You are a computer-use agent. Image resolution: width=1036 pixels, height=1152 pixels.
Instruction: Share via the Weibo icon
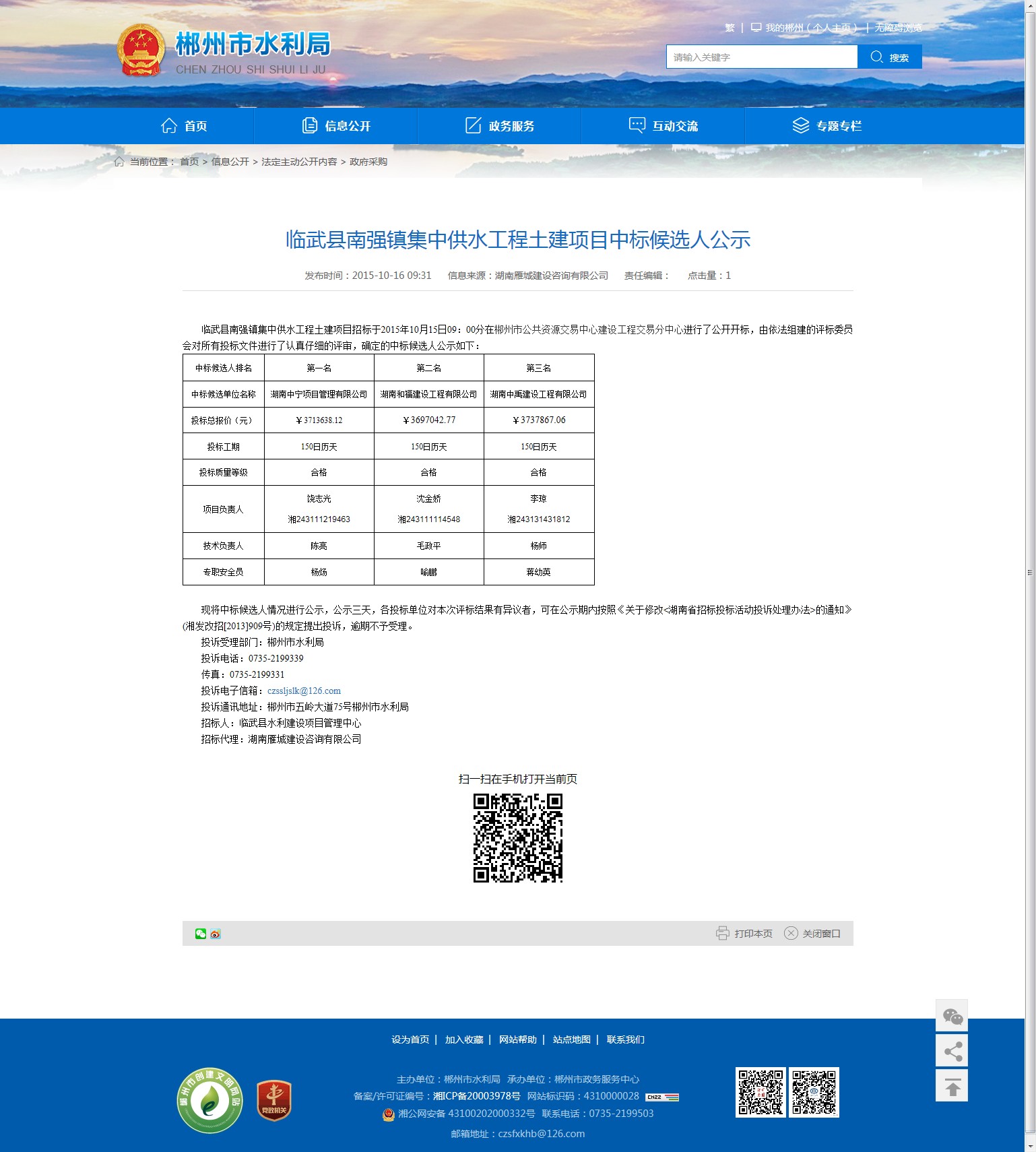[216, 934]
